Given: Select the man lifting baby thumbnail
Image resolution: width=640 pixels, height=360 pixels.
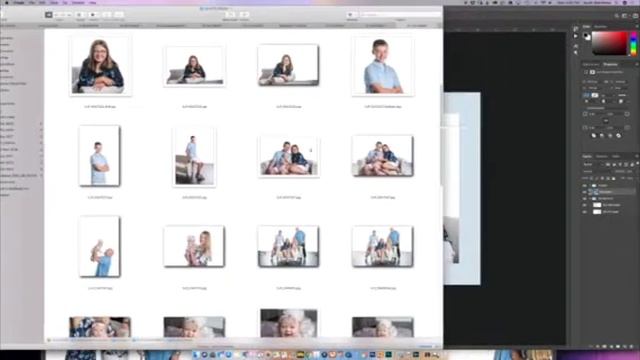Looking at the screenshot, I should tap(100, 247).
